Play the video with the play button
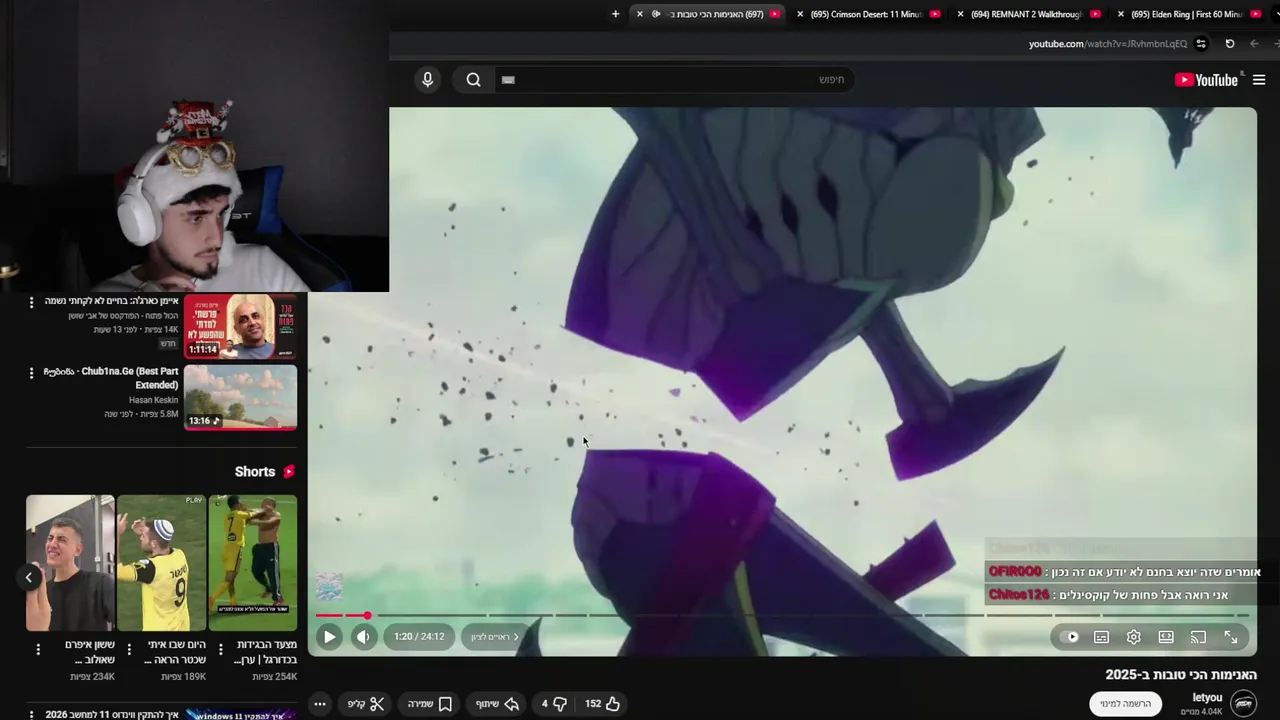This screenshot has width=1280, height=720. coord(329,637)
